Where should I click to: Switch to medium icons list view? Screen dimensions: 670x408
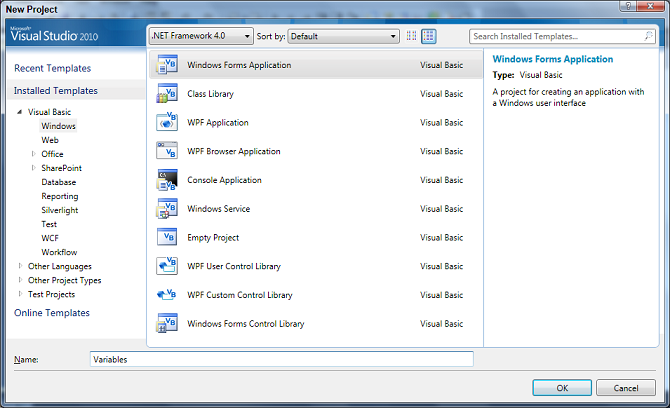(x=429, y=36)
